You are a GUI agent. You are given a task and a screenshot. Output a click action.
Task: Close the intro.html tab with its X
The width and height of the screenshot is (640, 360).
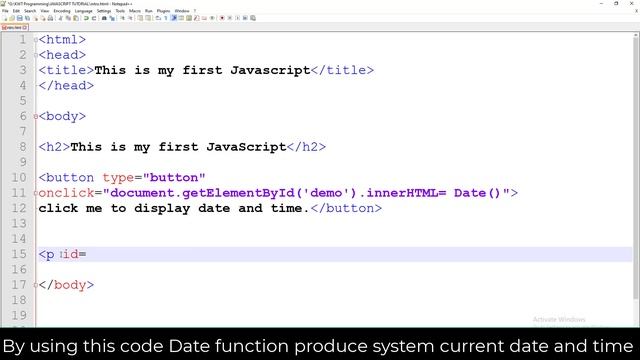25,27
